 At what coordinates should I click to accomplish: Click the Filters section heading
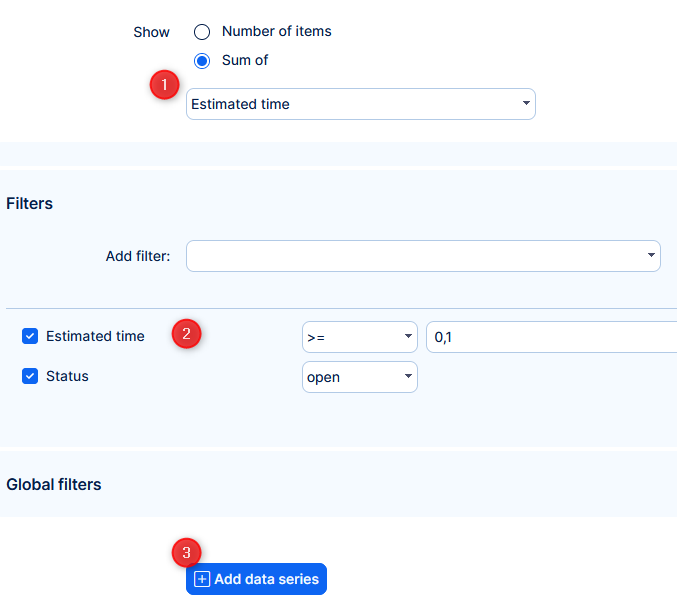click(30, 204)
